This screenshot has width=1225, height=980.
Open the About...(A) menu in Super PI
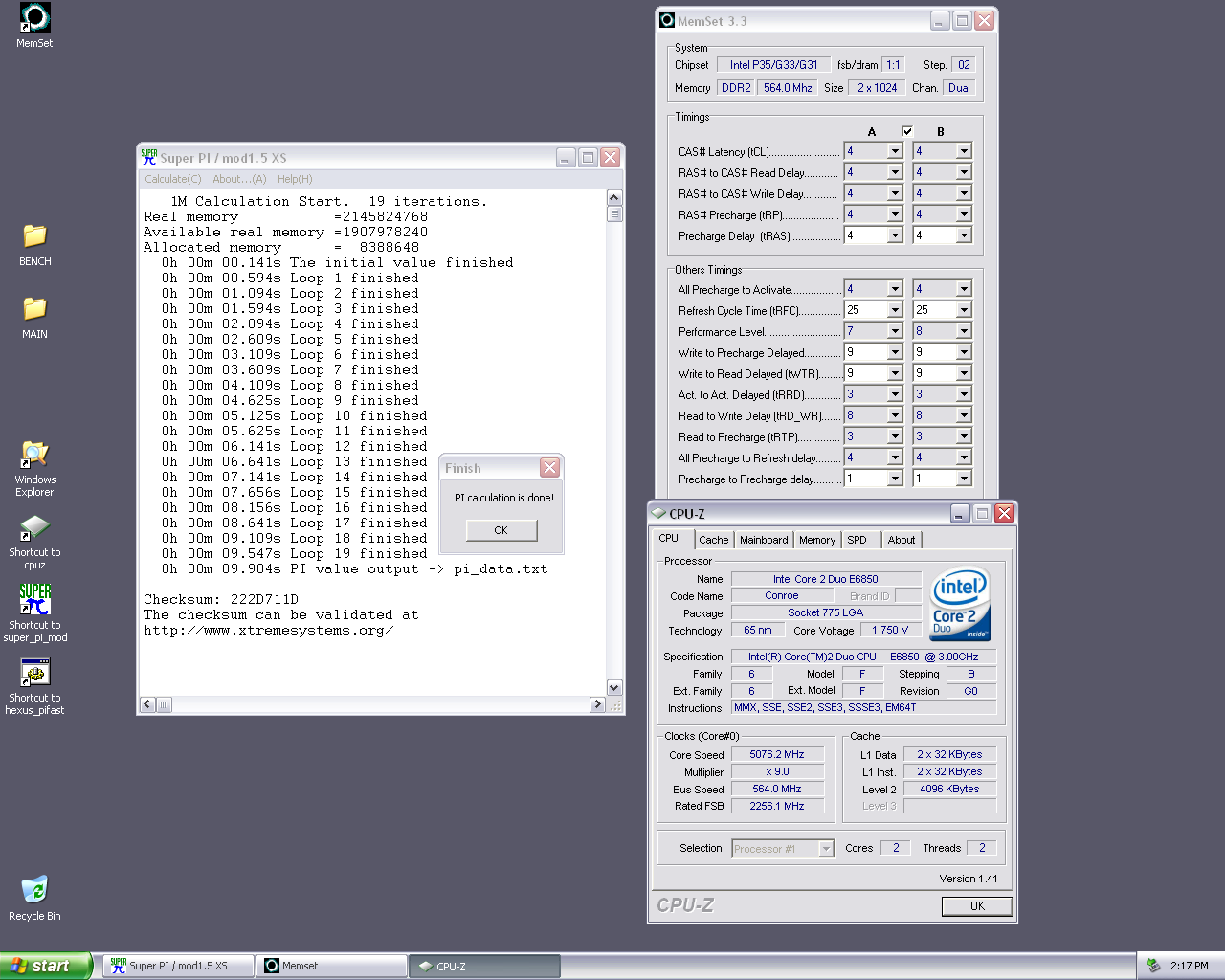coord(239,179)
